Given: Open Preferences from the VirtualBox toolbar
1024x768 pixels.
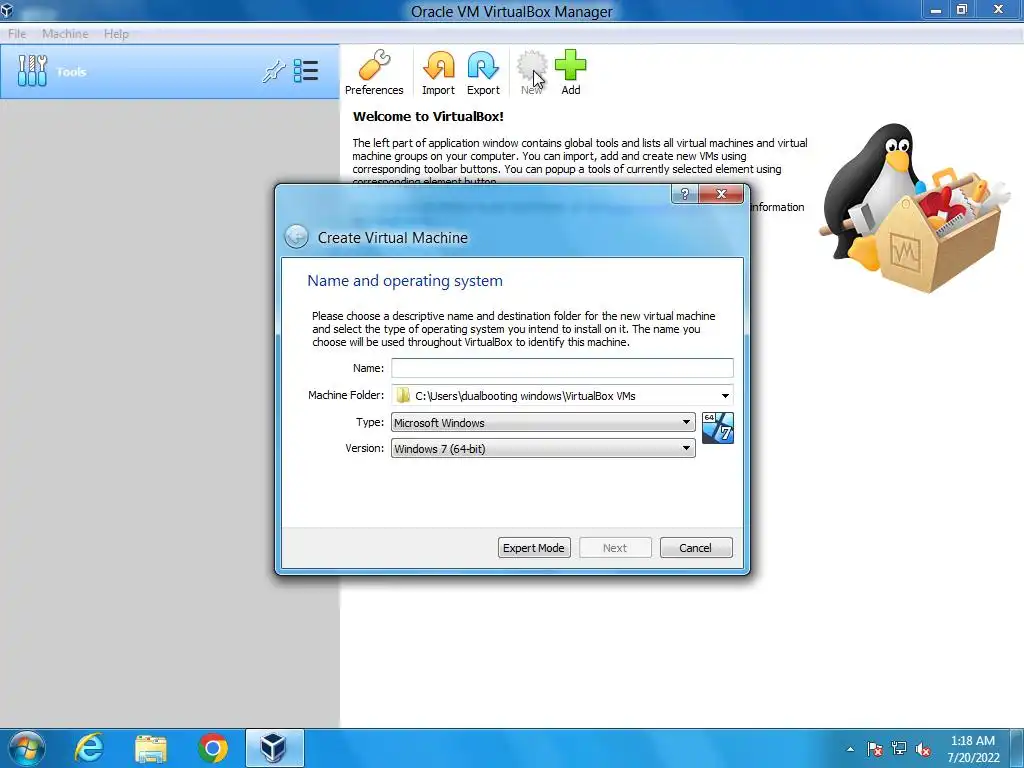Looking at the screenshot, I should [374, 72].
